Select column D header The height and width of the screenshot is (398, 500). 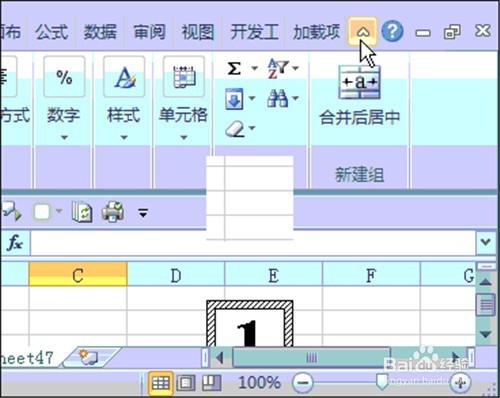pos(176,275)
